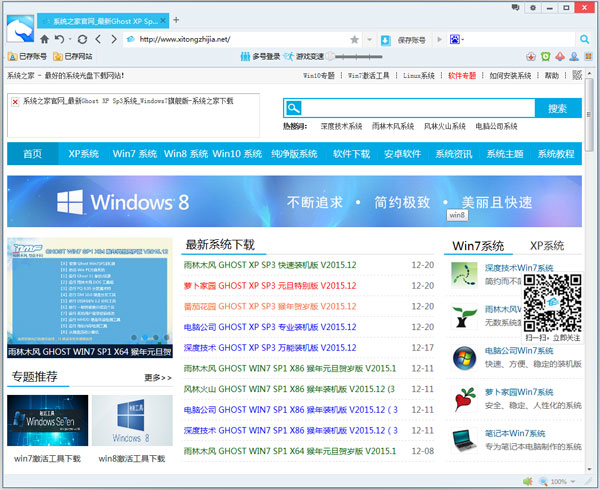Click the 保存账号 button

412,40
